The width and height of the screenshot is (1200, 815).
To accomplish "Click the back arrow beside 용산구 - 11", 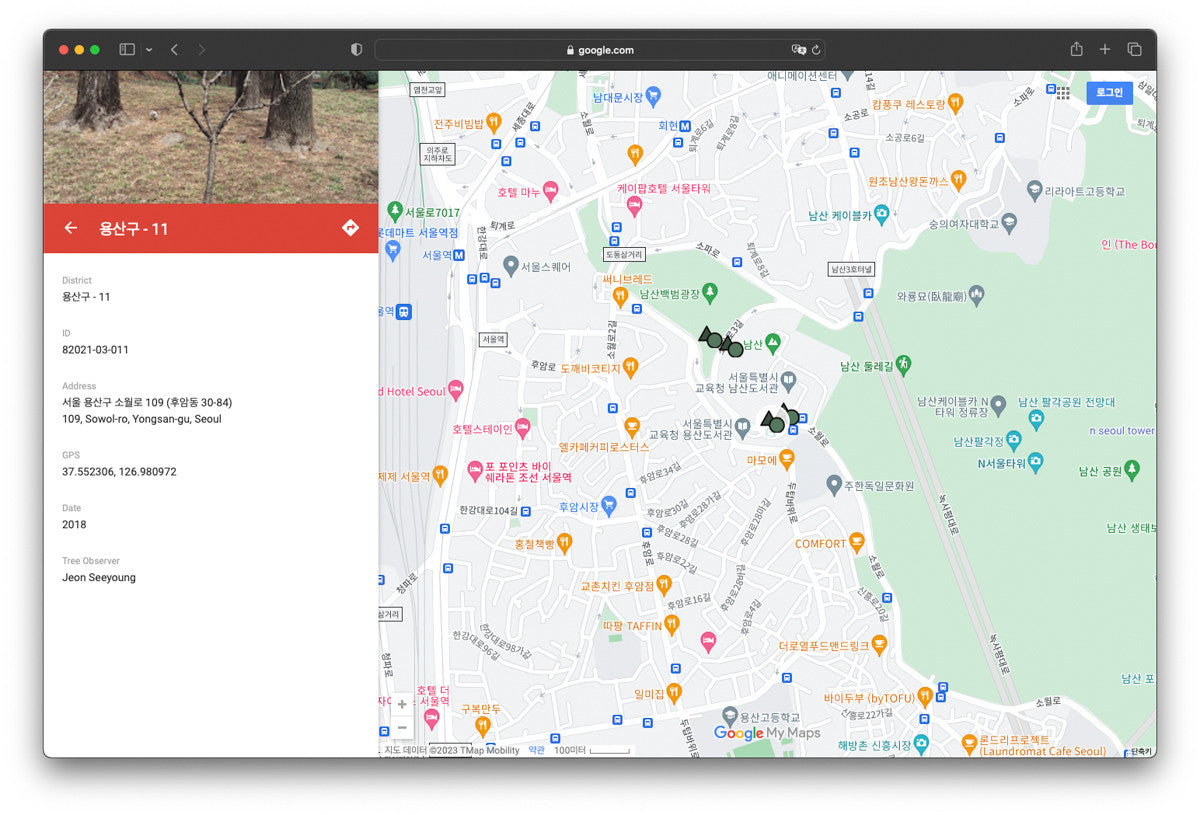I will point(70,228).
